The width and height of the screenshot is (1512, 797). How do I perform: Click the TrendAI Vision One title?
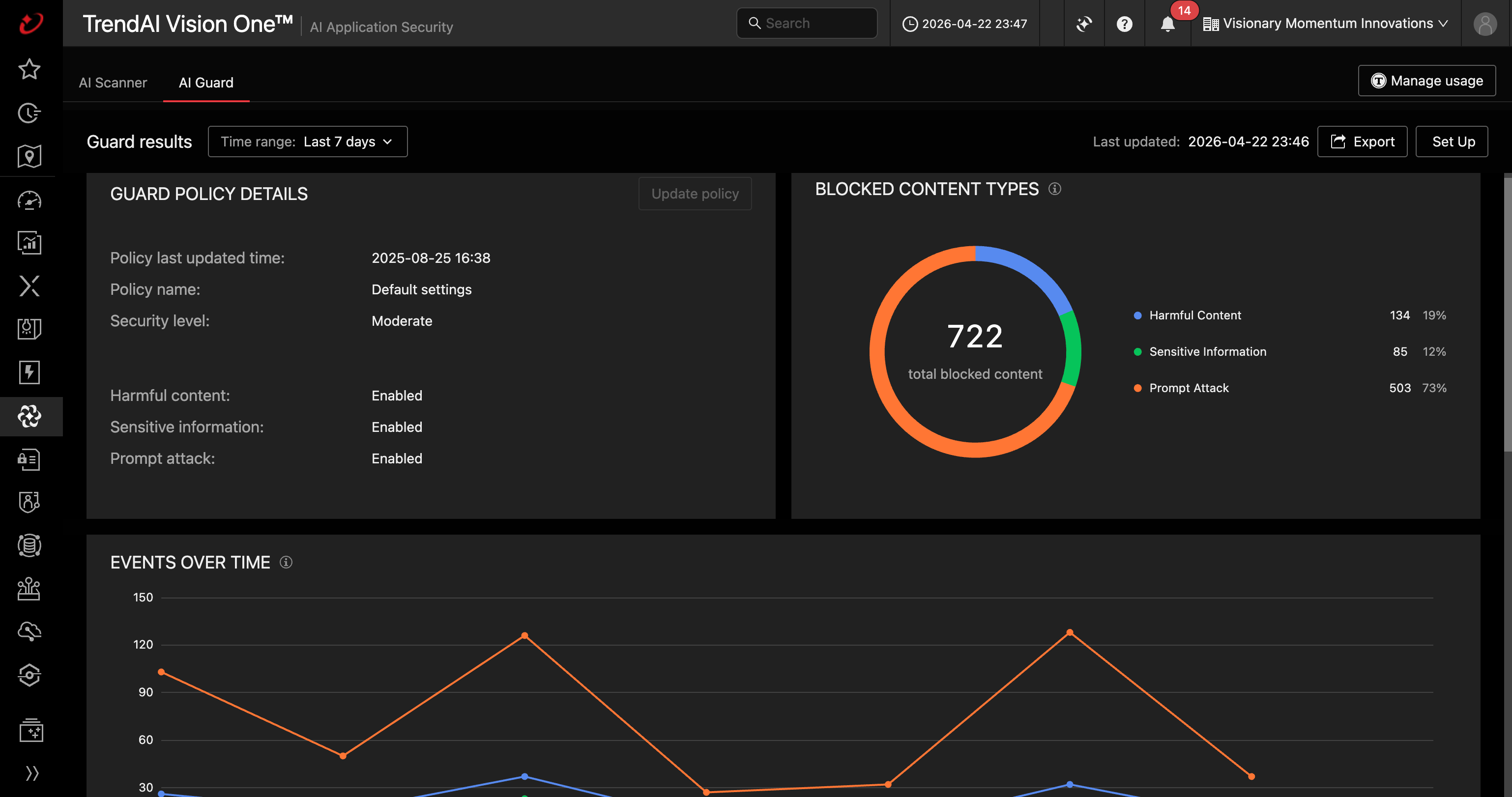coord(188,24)
